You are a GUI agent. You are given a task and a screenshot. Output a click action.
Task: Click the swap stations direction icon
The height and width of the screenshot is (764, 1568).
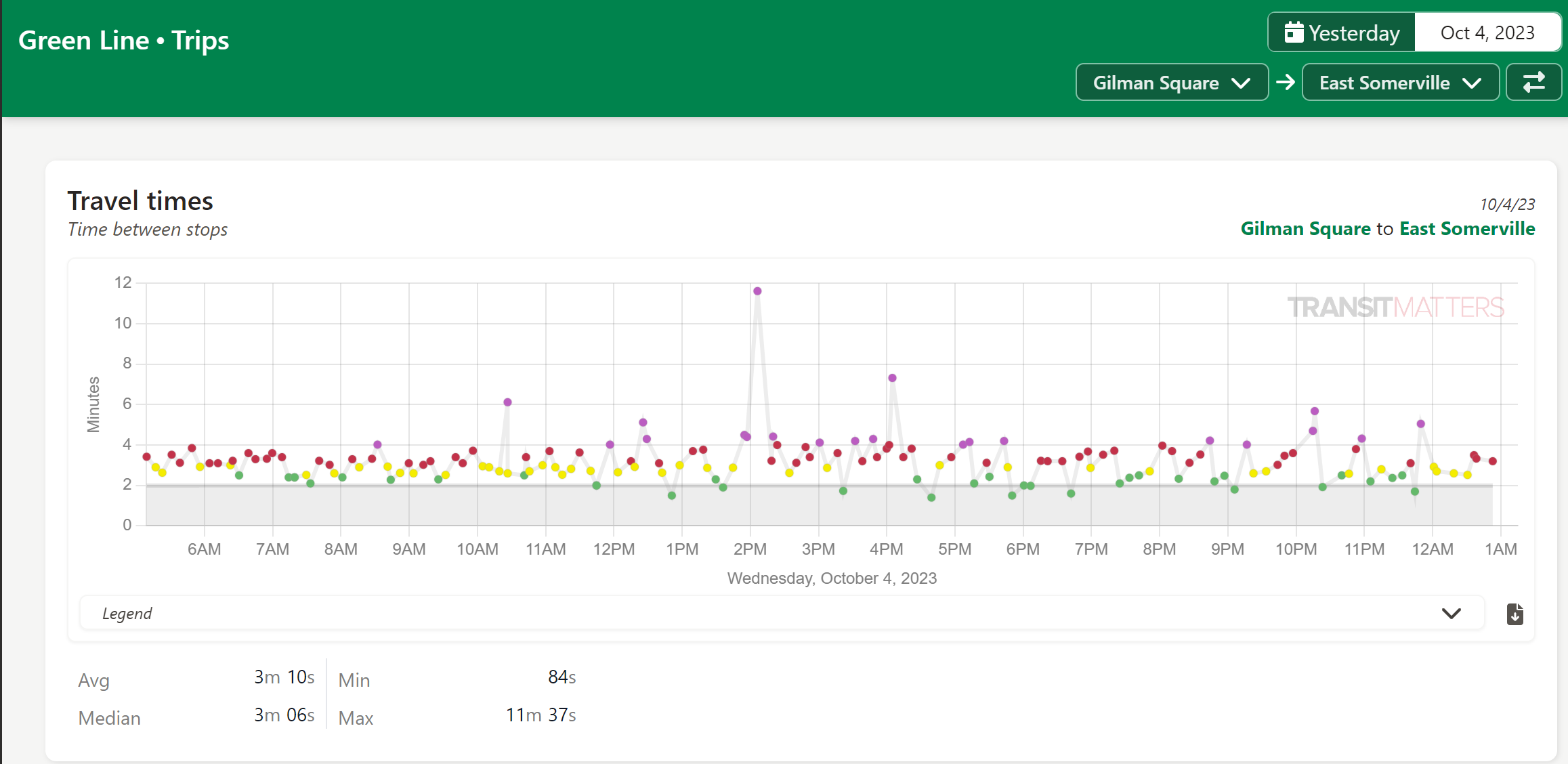1533,83
